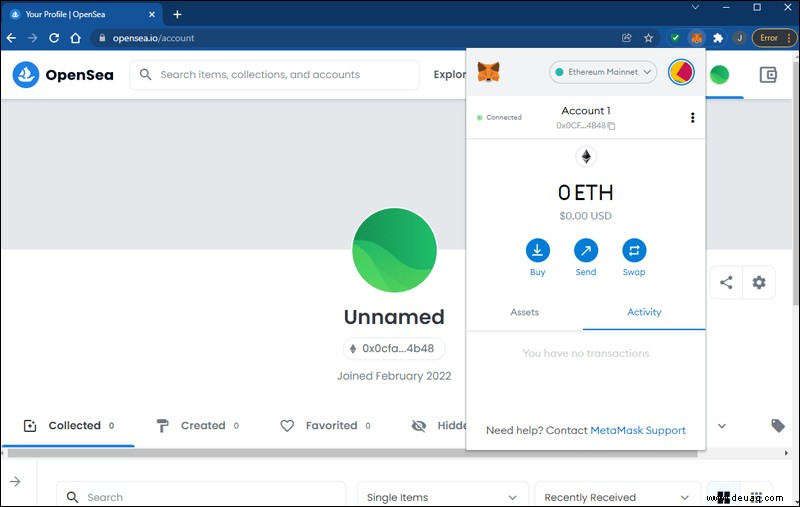Open the Ethereum Mainnet network dropdown
This screenshot has height=507, width=800.
pyautogui.click(x=603, y=72)
